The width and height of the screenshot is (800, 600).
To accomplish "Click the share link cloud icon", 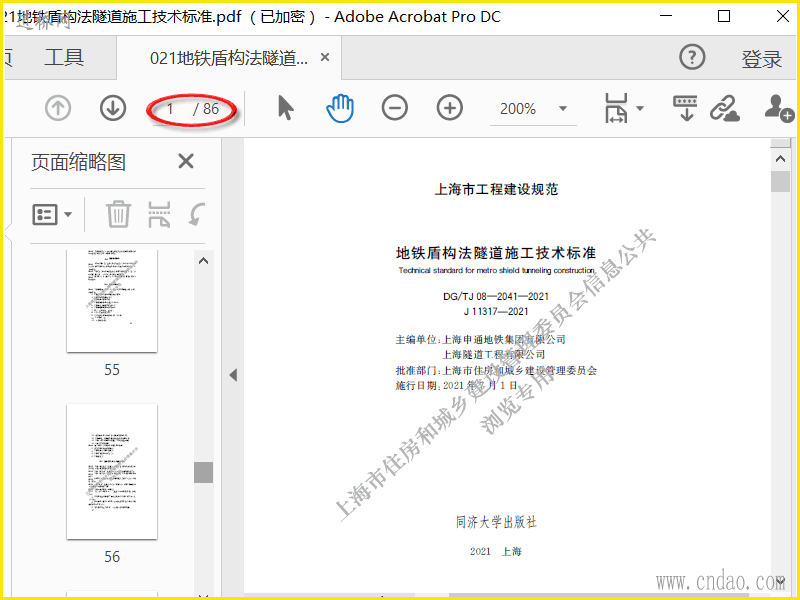I will (725, 108).
